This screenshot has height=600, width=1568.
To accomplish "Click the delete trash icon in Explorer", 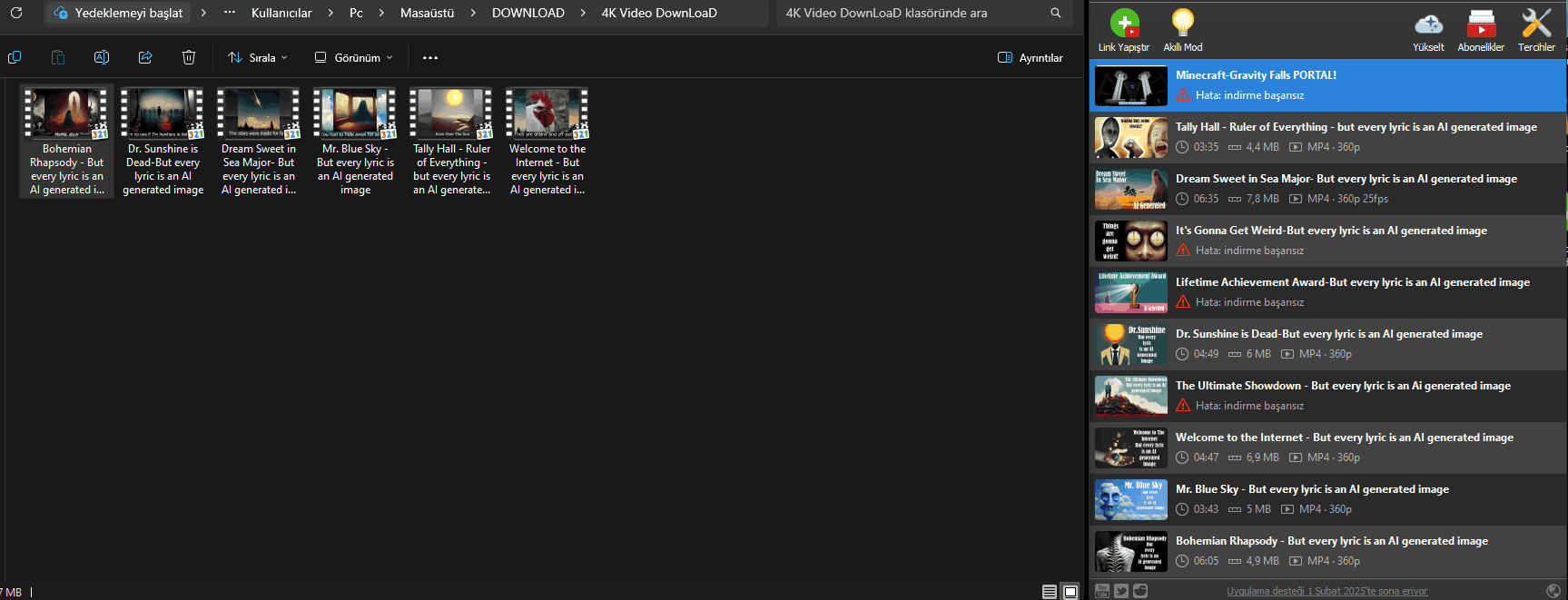I will click(189, 57).
